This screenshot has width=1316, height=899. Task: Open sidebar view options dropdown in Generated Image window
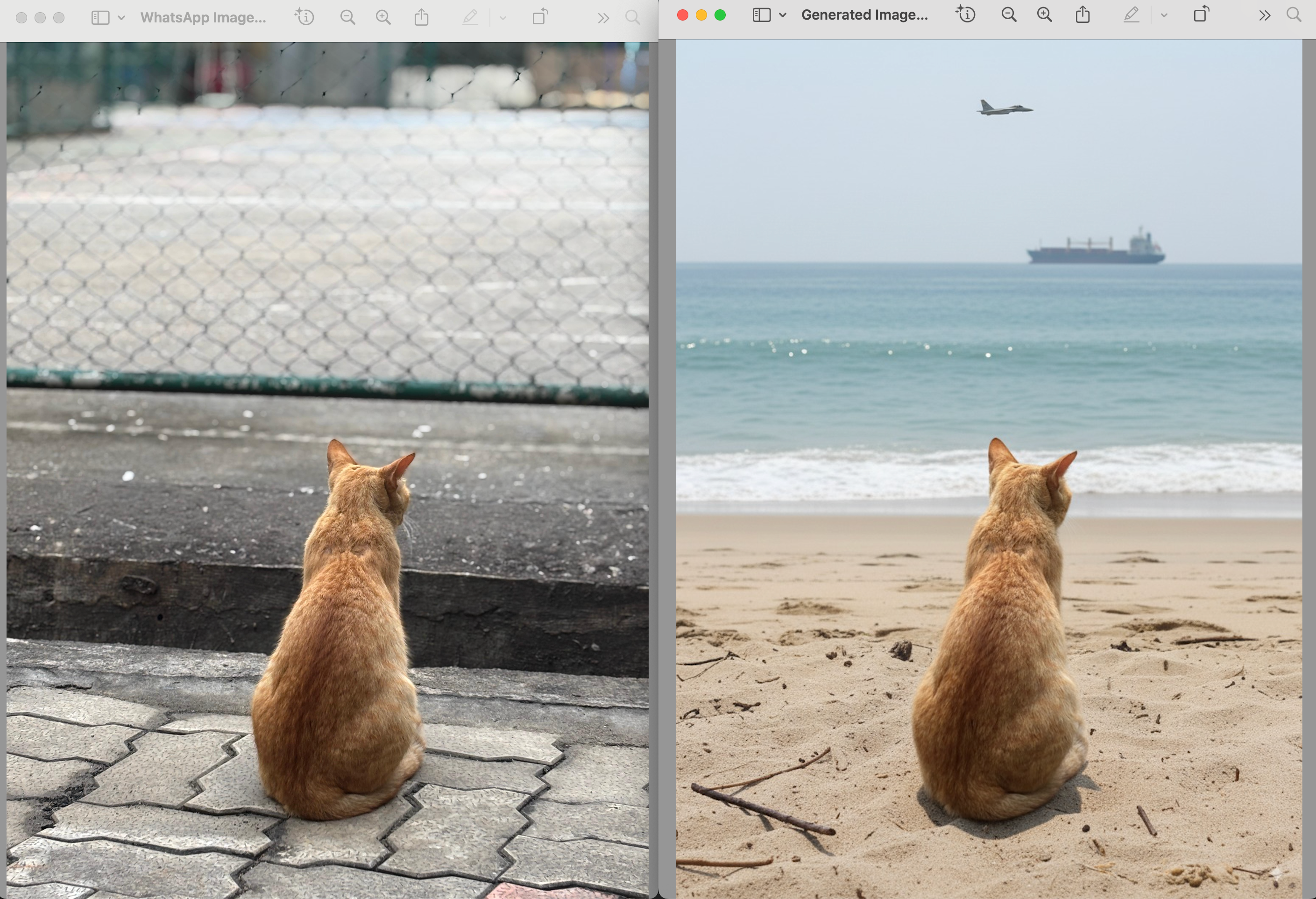(x=783, y=15)
